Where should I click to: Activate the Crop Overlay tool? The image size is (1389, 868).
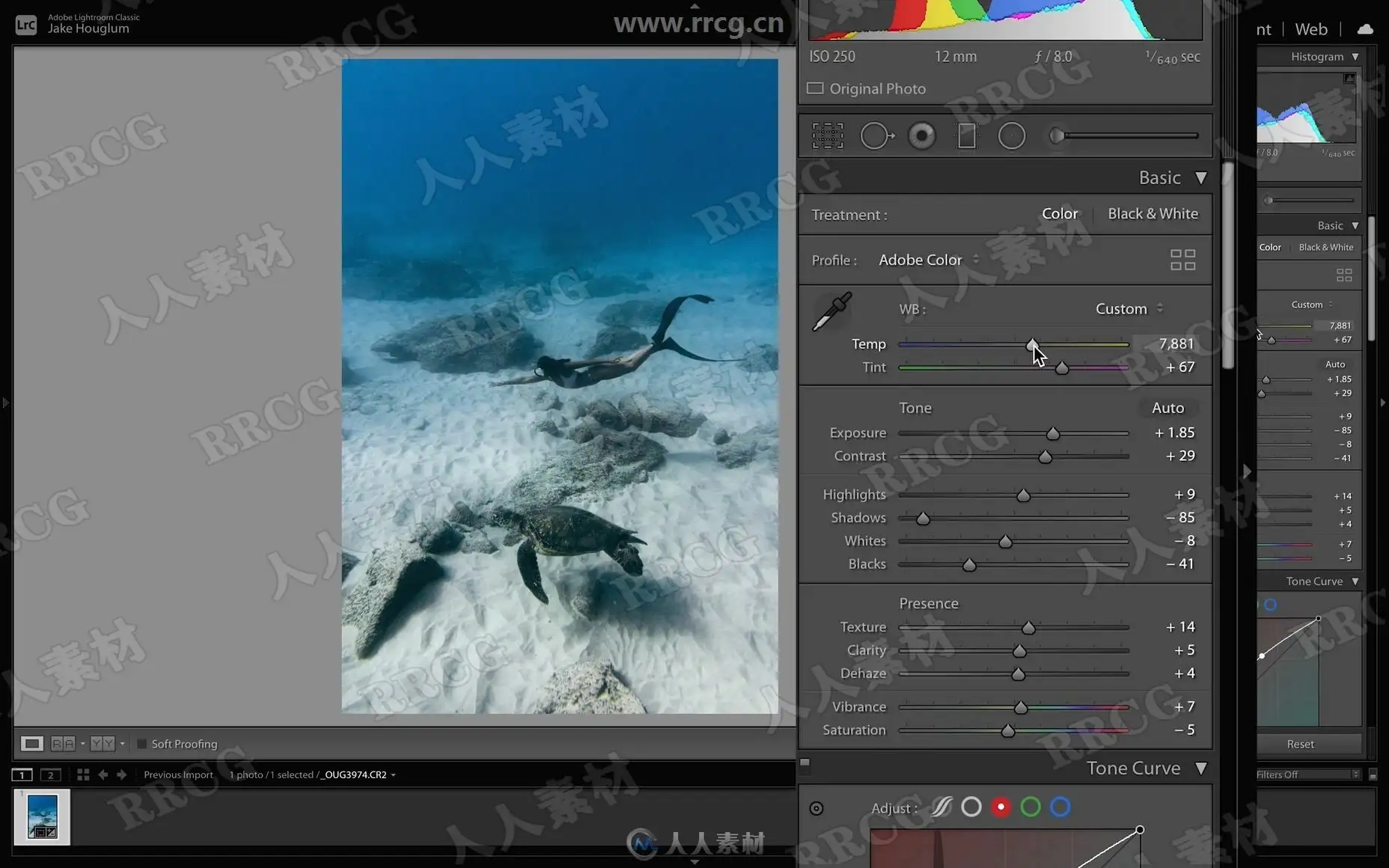(x=828, y=136)
